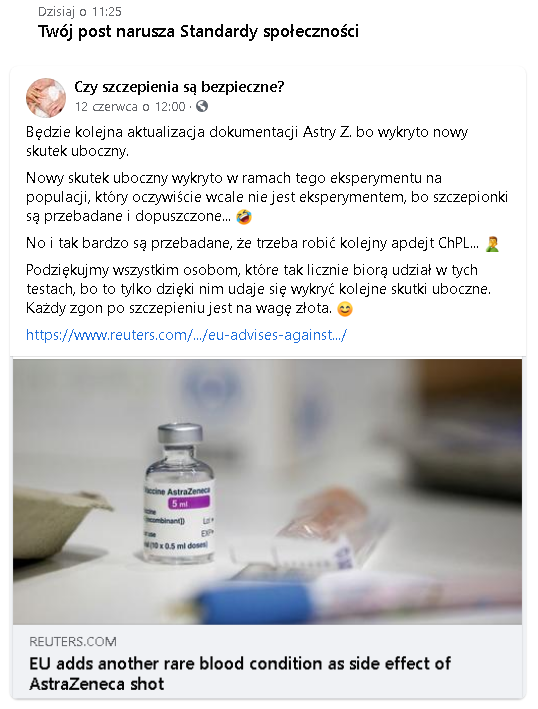Click the REUTERS.COM source label
The width and height of the screenshot is (538, 709).
coord(73,642)
